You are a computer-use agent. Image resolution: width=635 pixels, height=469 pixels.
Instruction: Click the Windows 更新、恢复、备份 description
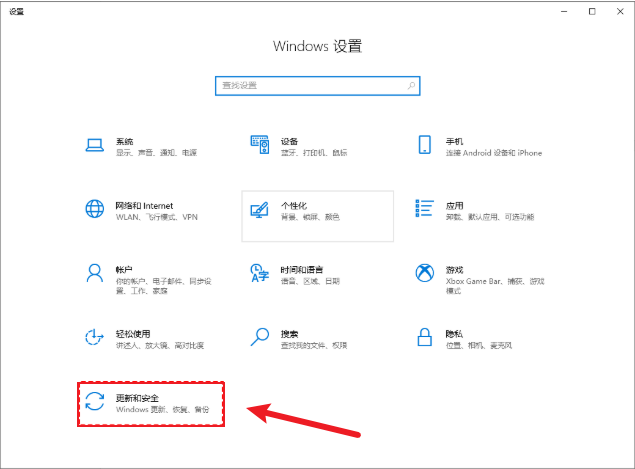coord(162,409)
